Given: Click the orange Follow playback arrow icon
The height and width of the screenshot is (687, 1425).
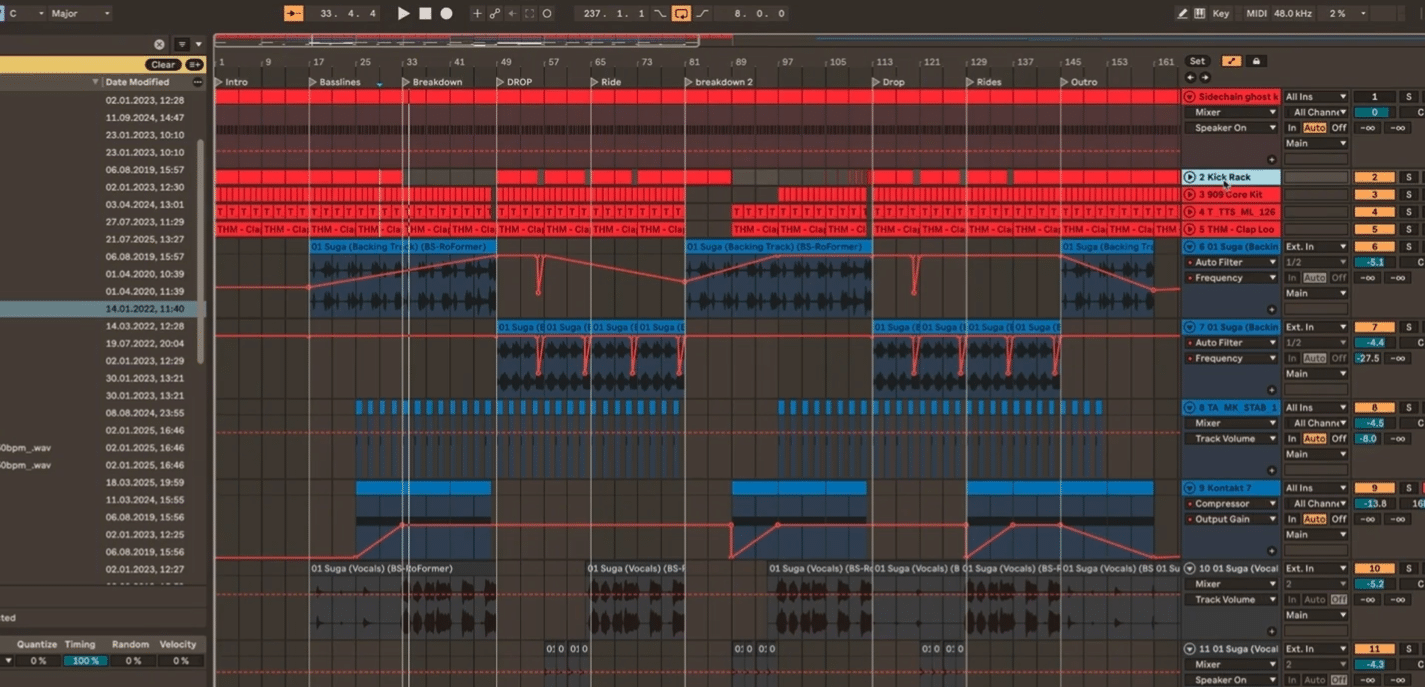Looking at the screenshot, I should [296, 13].
